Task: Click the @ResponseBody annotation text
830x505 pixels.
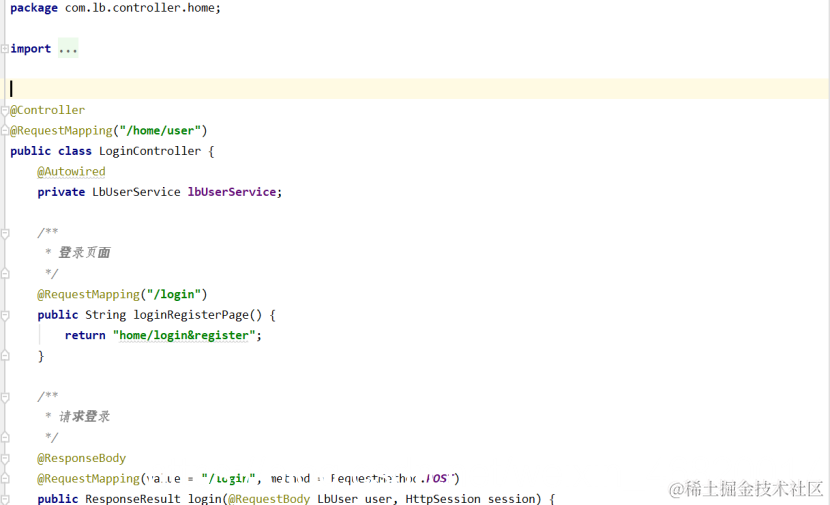Action: (82, 458)
